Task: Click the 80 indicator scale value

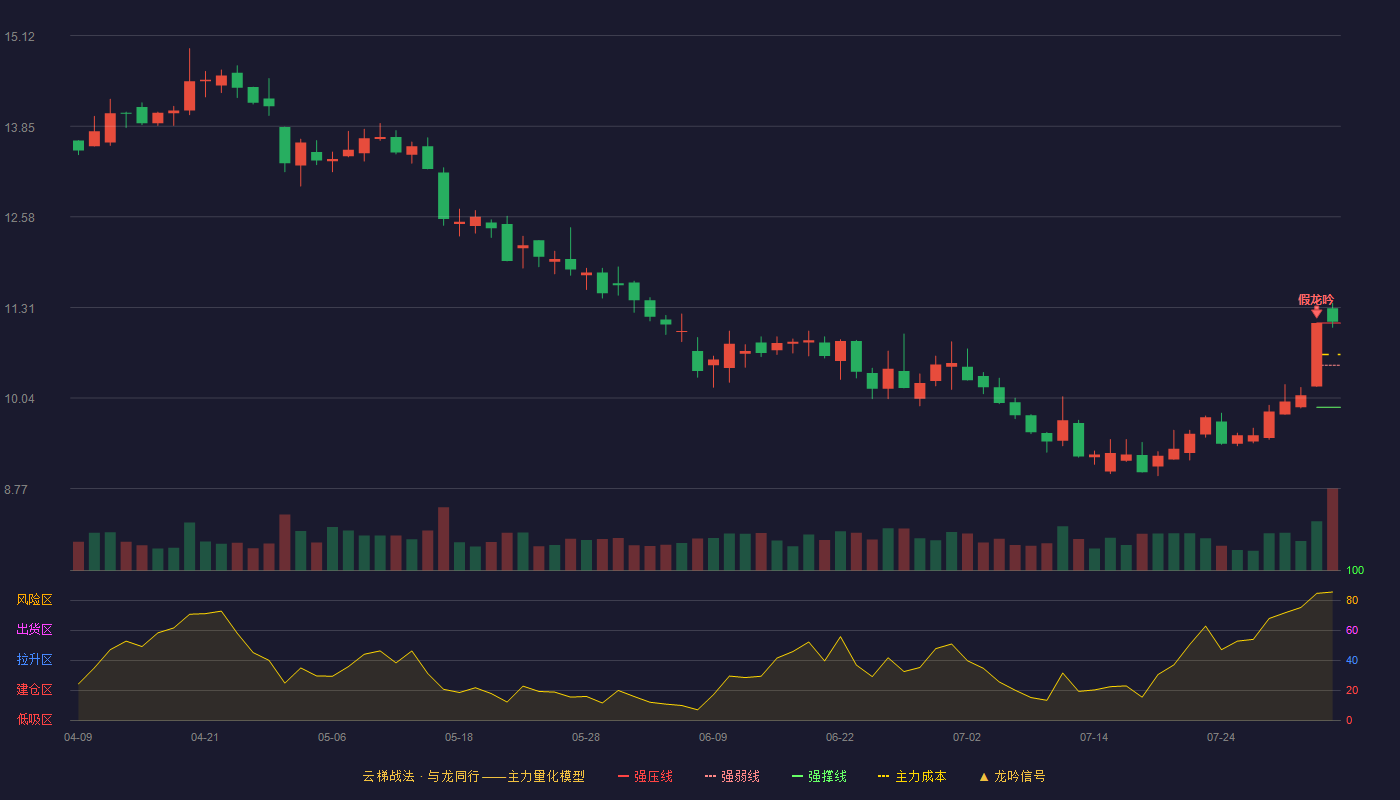Action: 1352,600
